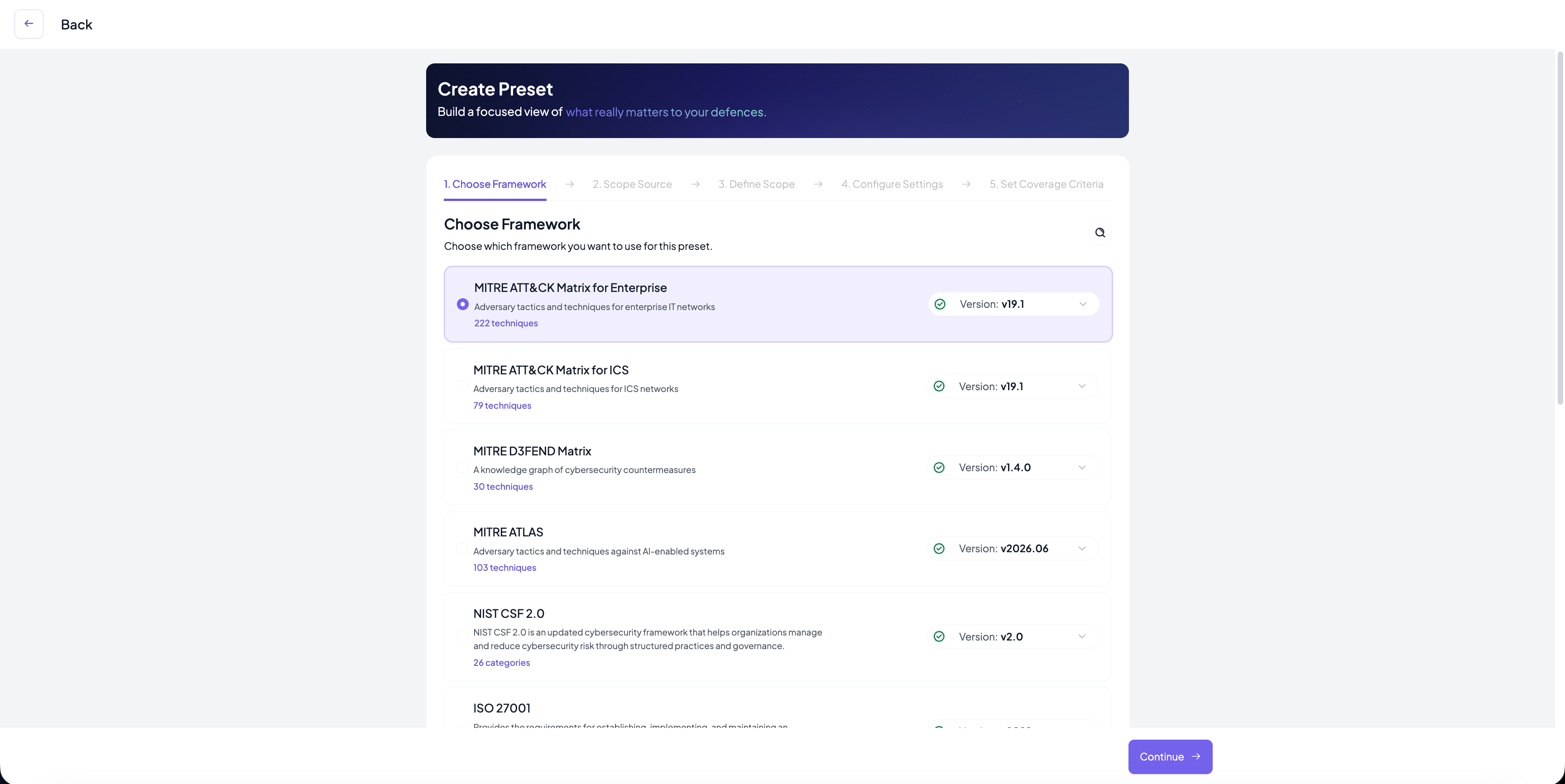This screenshot has width=1565, height=784.
Task: Open the 222 techniques link
Action: point(505,323)
